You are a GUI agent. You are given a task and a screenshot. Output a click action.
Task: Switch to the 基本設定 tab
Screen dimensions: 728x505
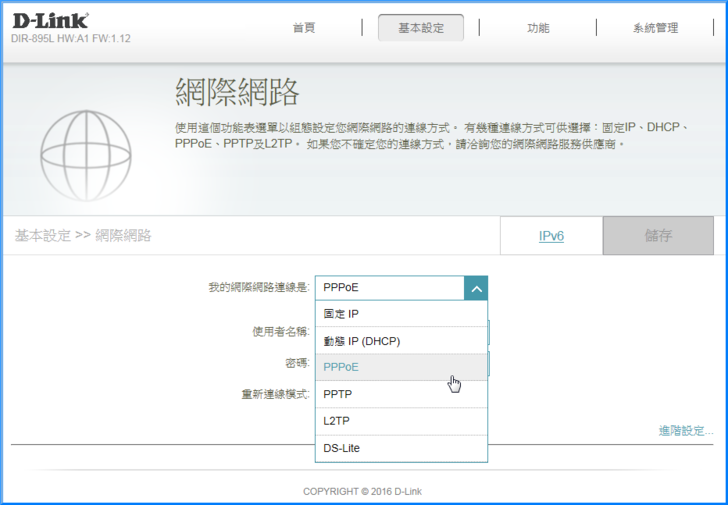tap(420, 28)
